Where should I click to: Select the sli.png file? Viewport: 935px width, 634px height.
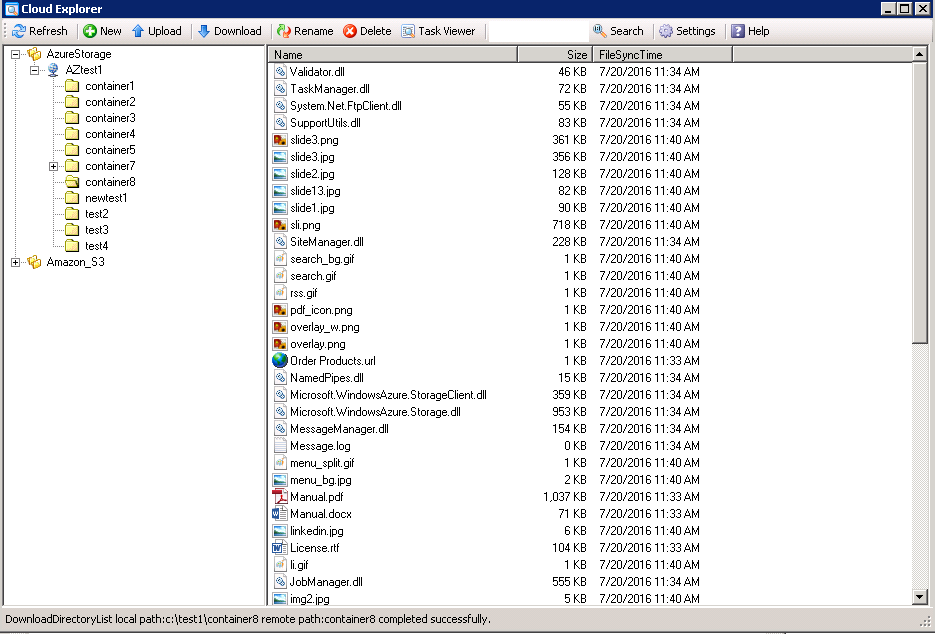(305, 225)
